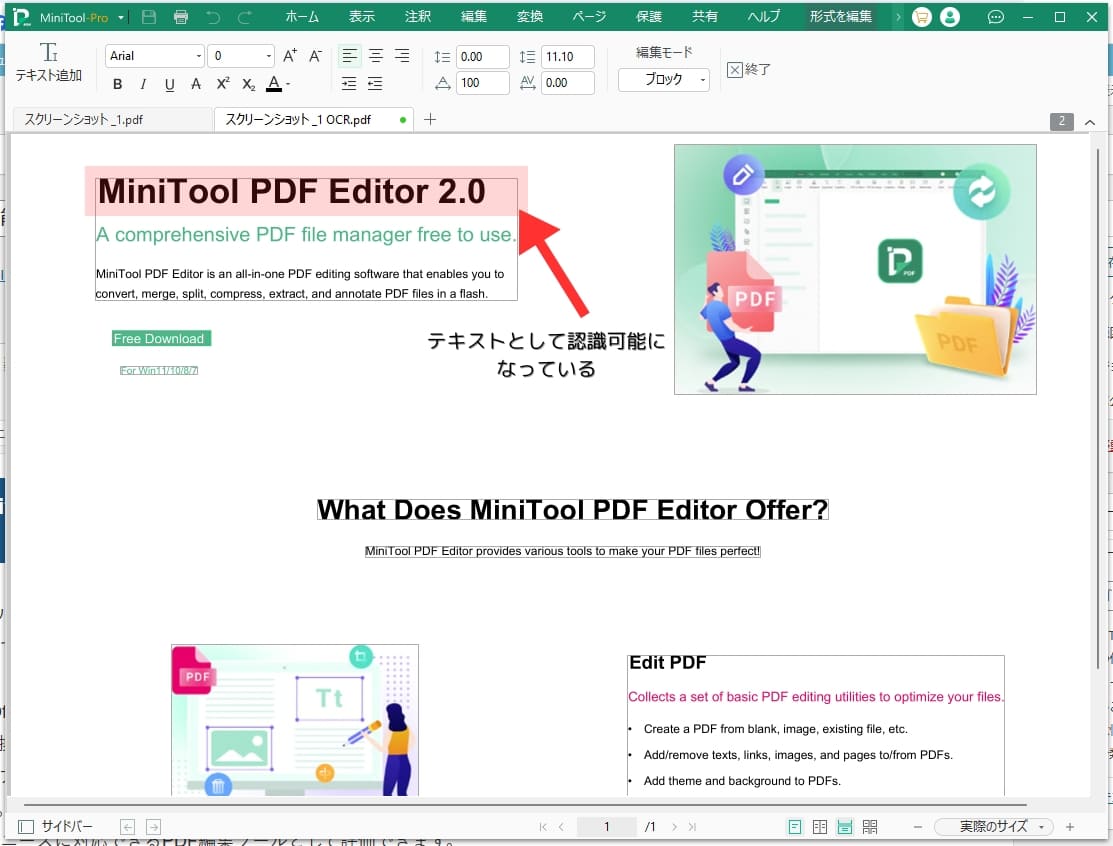Click the save icon in title bar
This screenshot has height=846, width=1113.
point(148,17)
